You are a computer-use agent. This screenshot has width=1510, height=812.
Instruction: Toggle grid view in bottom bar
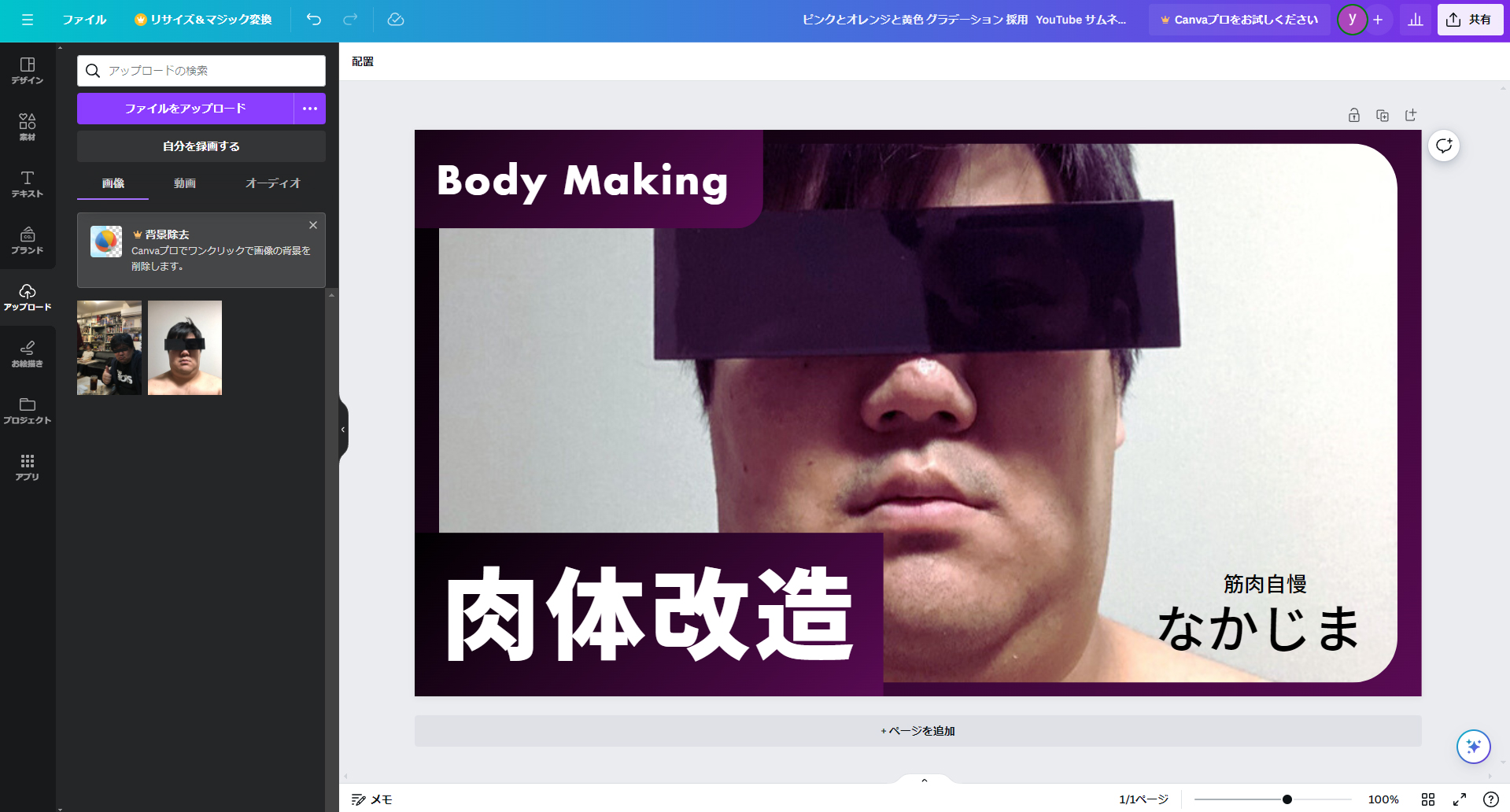point(1428,799)
